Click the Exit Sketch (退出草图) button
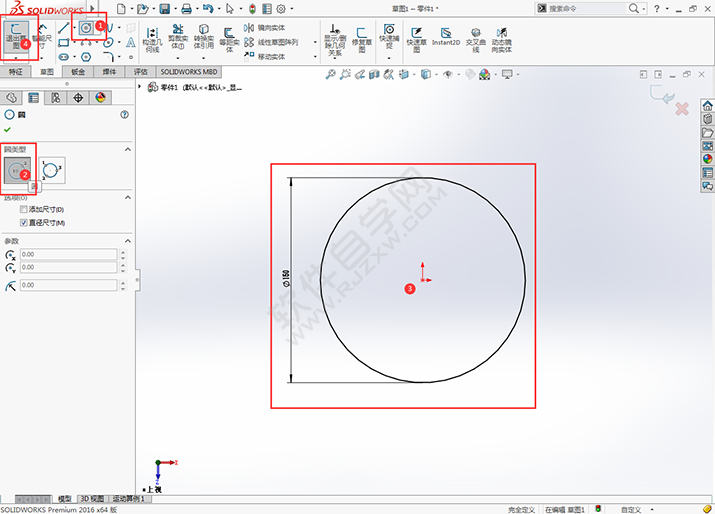 coord(18,34)
